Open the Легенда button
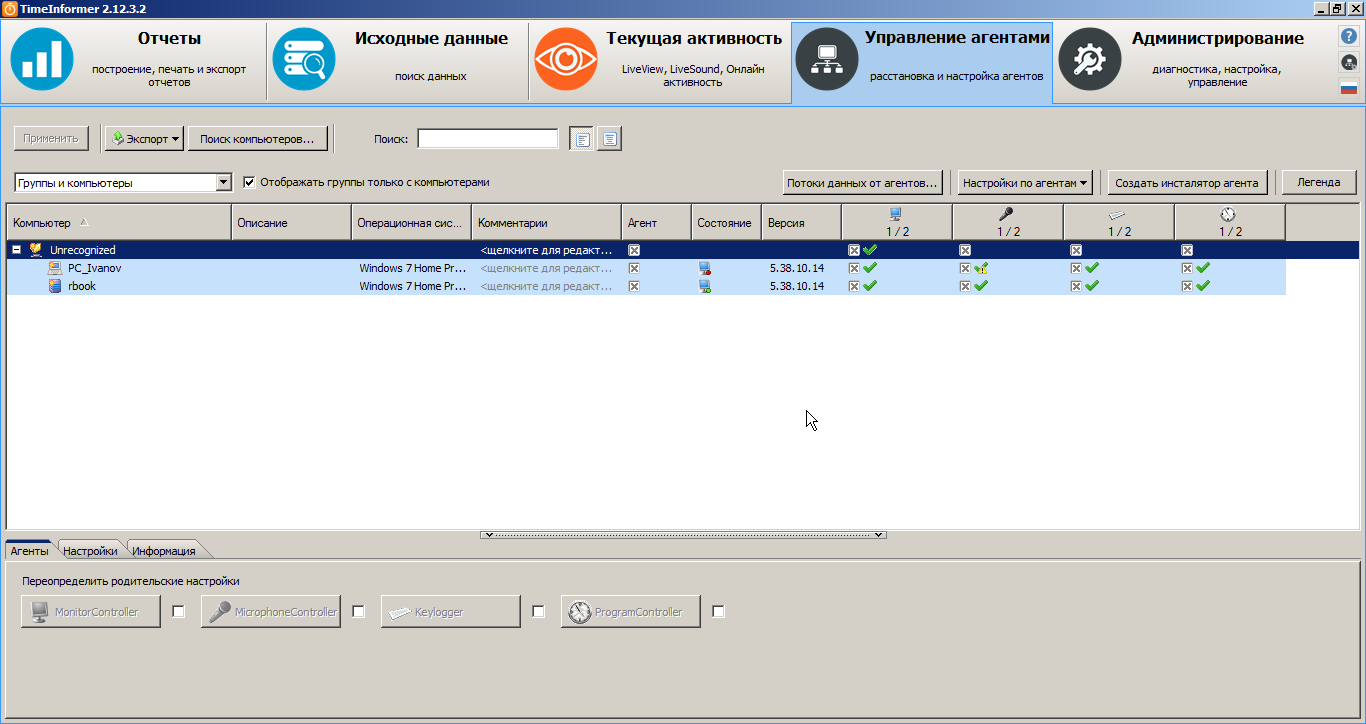The width and height of the screenshot is (1366, 724). (1318, 183)
